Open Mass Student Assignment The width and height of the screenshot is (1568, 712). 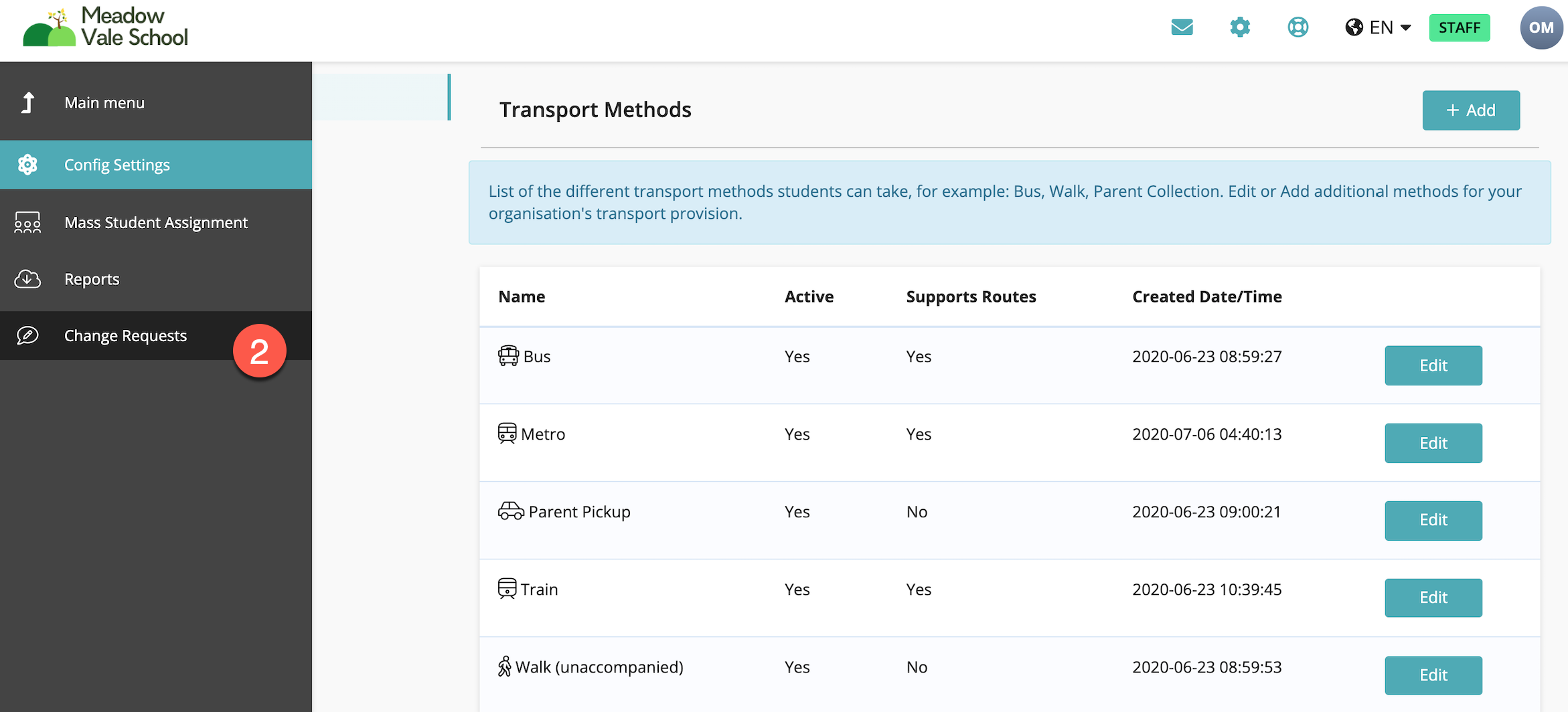(156, 222)
